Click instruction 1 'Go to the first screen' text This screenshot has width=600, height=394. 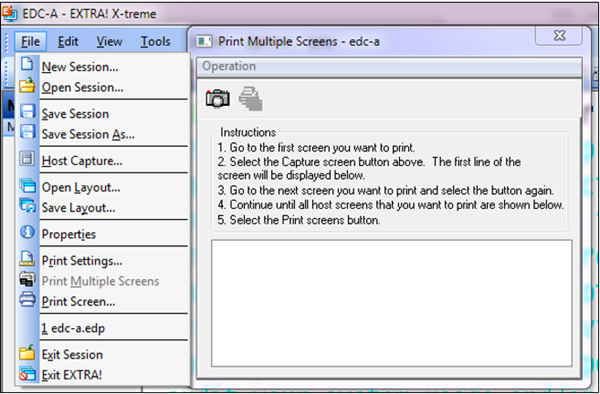pos(316,148)
